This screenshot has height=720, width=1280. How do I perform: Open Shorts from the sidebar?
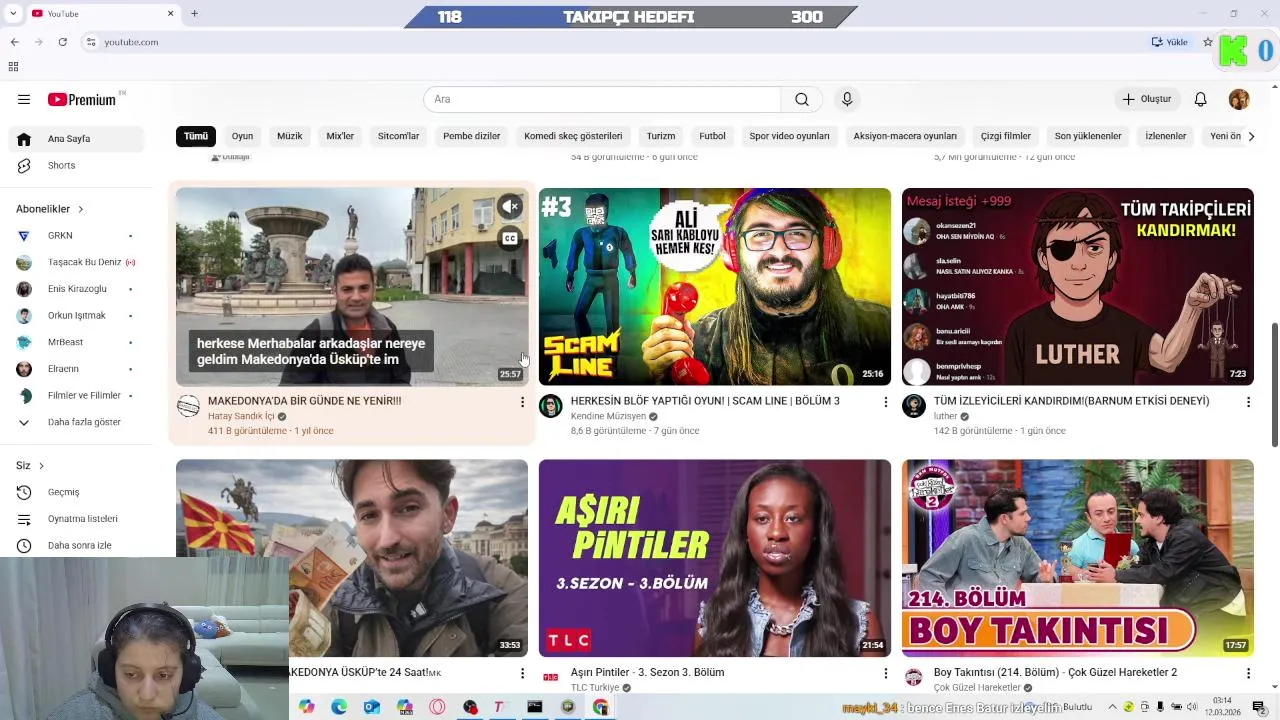(x=76, y=165)
